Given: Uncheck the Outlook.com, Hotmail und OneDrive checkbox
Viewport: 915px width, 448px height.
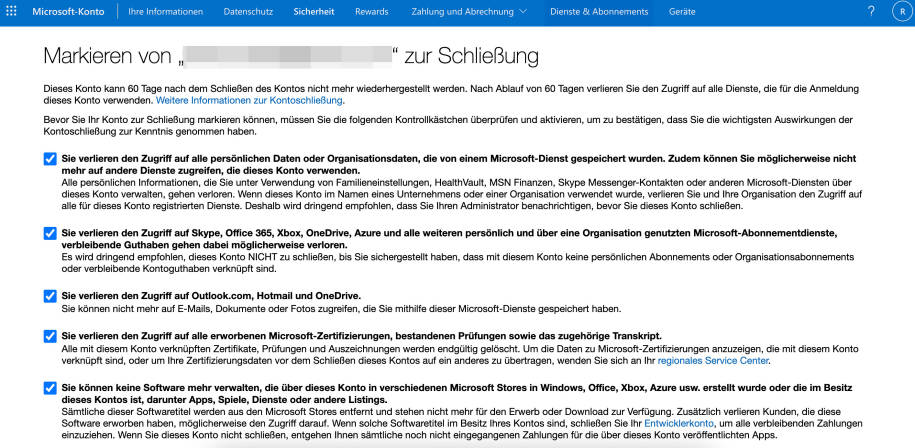Looking at the screenshot, I should (50, 296).
